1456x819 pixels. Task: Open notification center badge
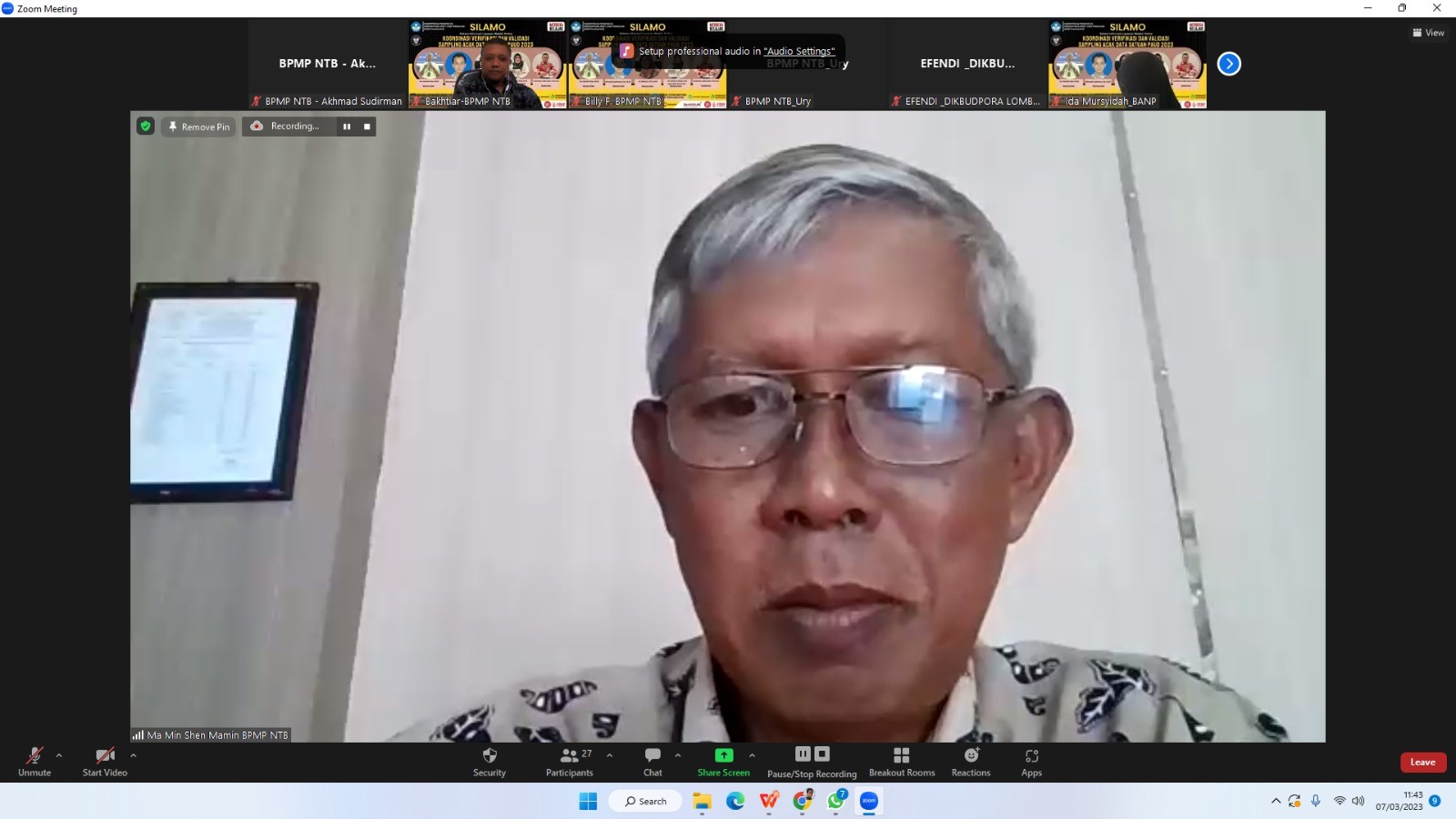tap(1435, 801)
